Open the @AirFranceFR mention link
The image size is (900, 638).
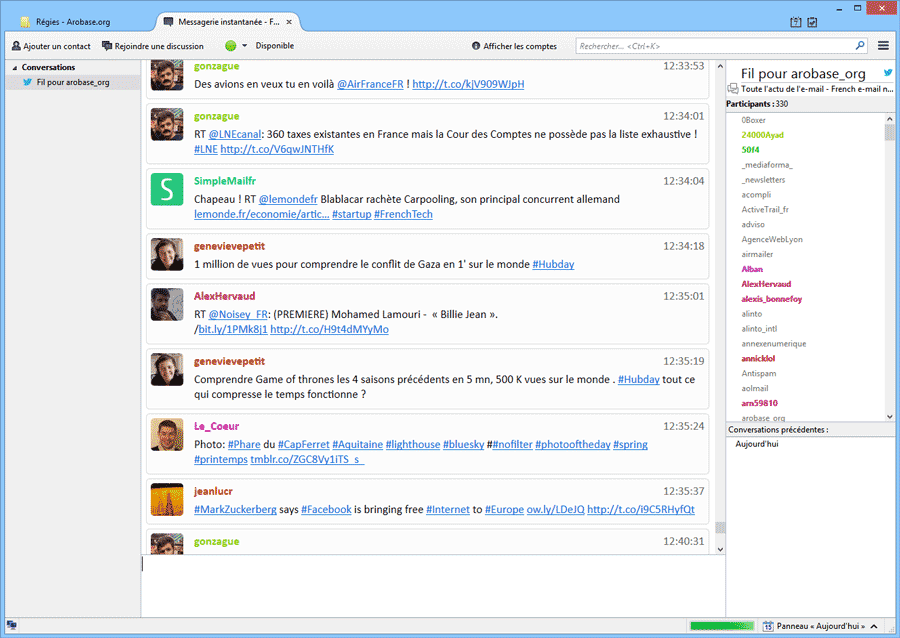point(370,84)
